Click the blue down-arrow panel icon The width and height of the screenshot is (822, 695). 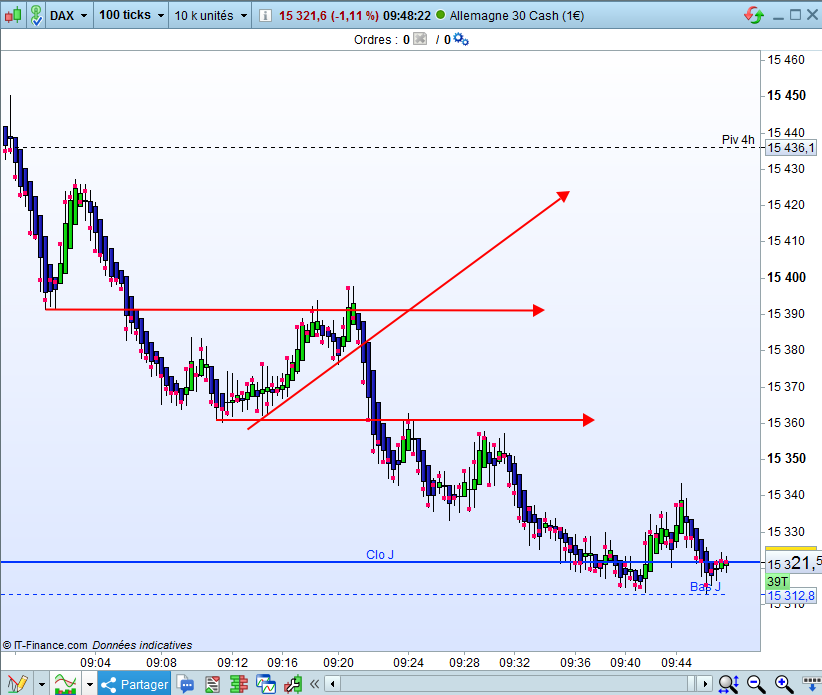812,684
